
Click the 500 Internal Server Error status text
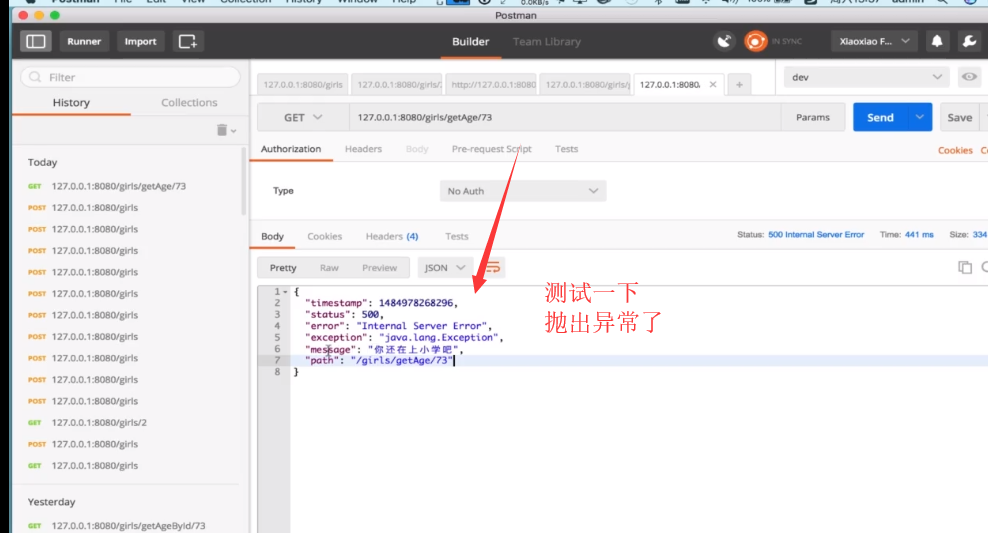(x=816, y=234)
